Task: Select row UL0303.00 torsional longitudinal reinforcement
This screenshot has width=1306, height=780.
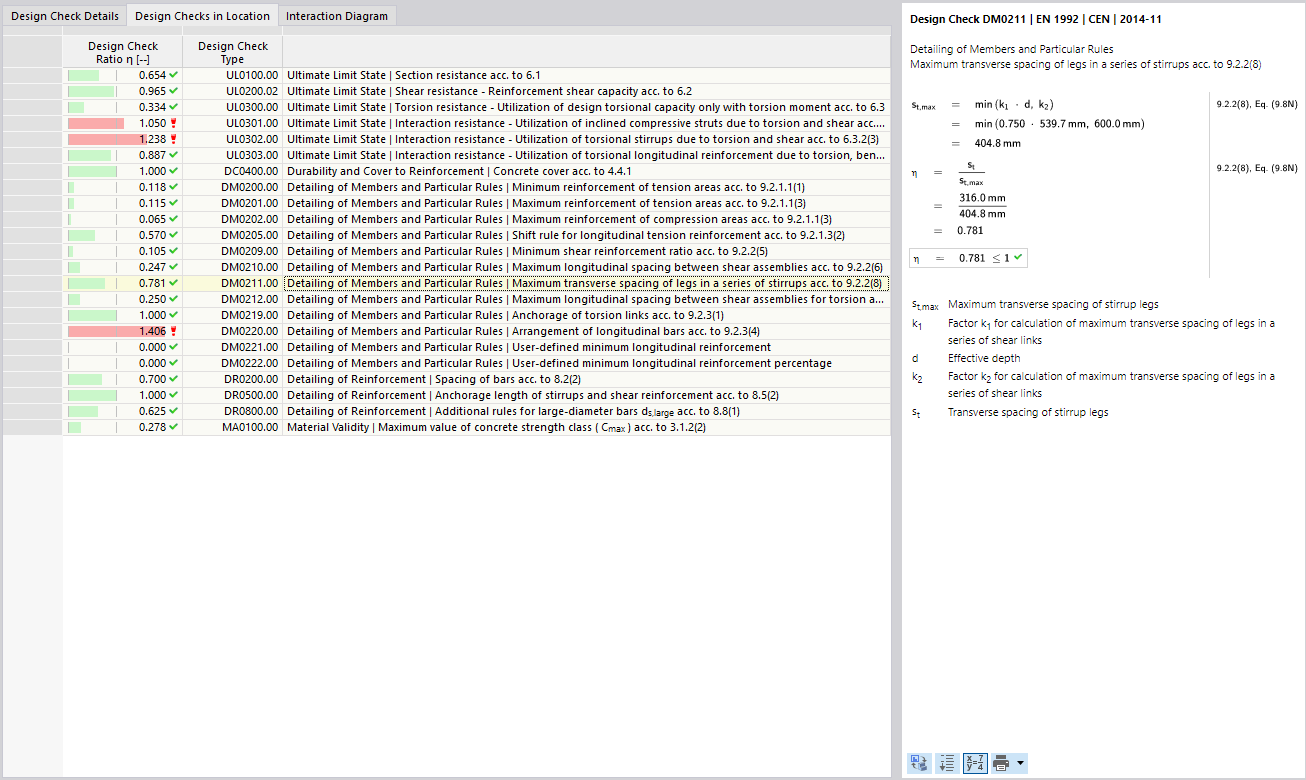Action: click(x=476, y=155)
